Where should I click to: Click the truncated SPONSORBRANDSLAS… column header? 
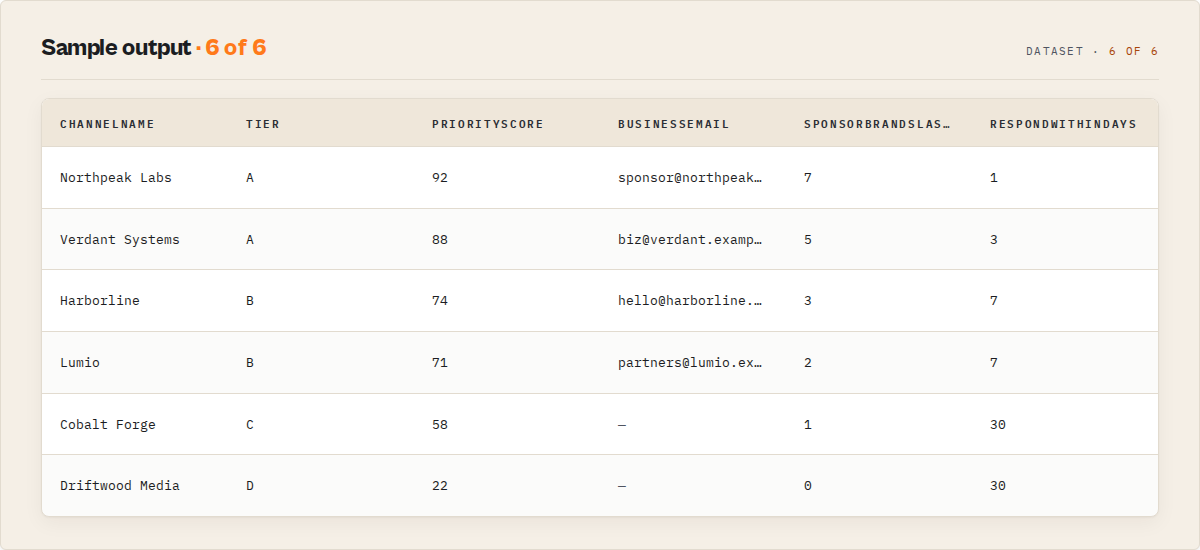click(877, 124)
